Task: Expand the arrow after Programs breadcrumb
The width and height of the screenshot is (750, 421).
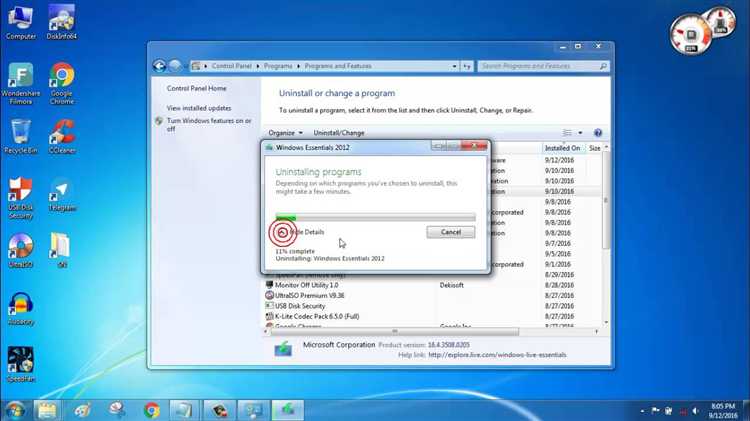Action: click(298, 66)
